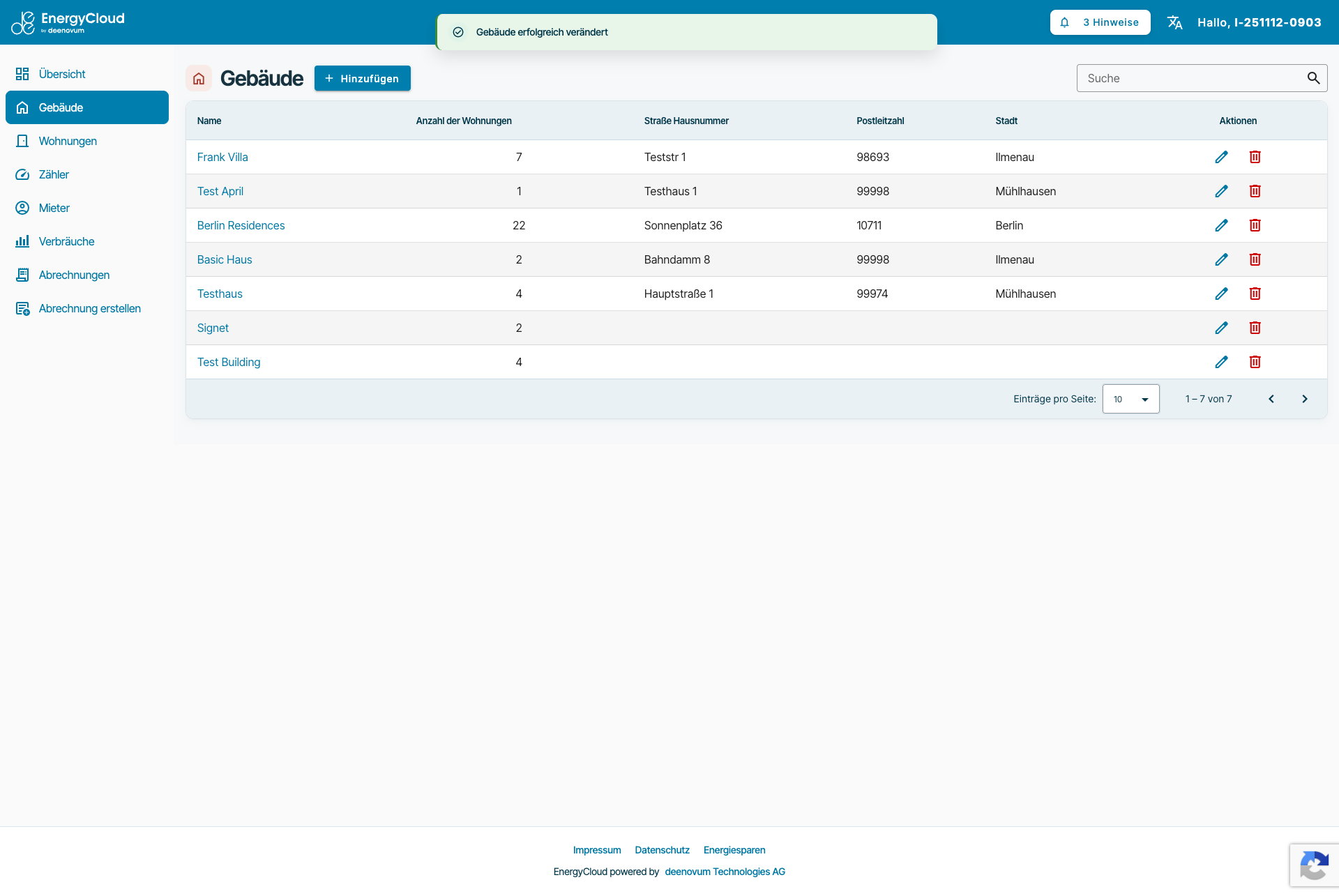
Task: Click the Name column header
Action: 209,121
